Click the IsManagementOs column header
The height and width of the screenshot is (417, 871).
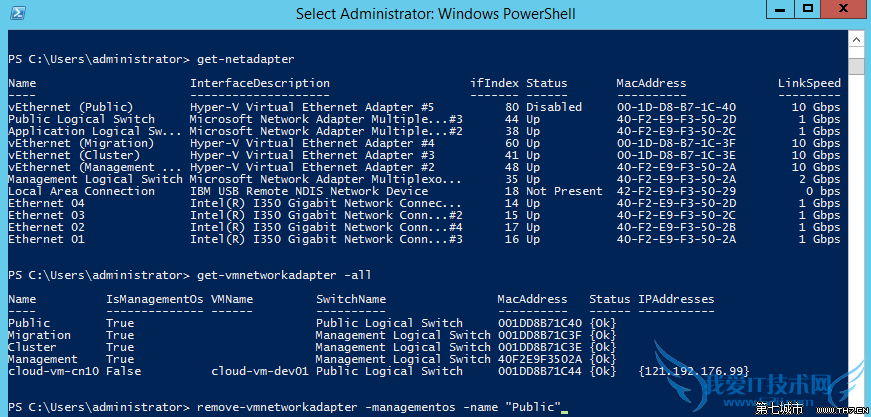coord(154,299)
